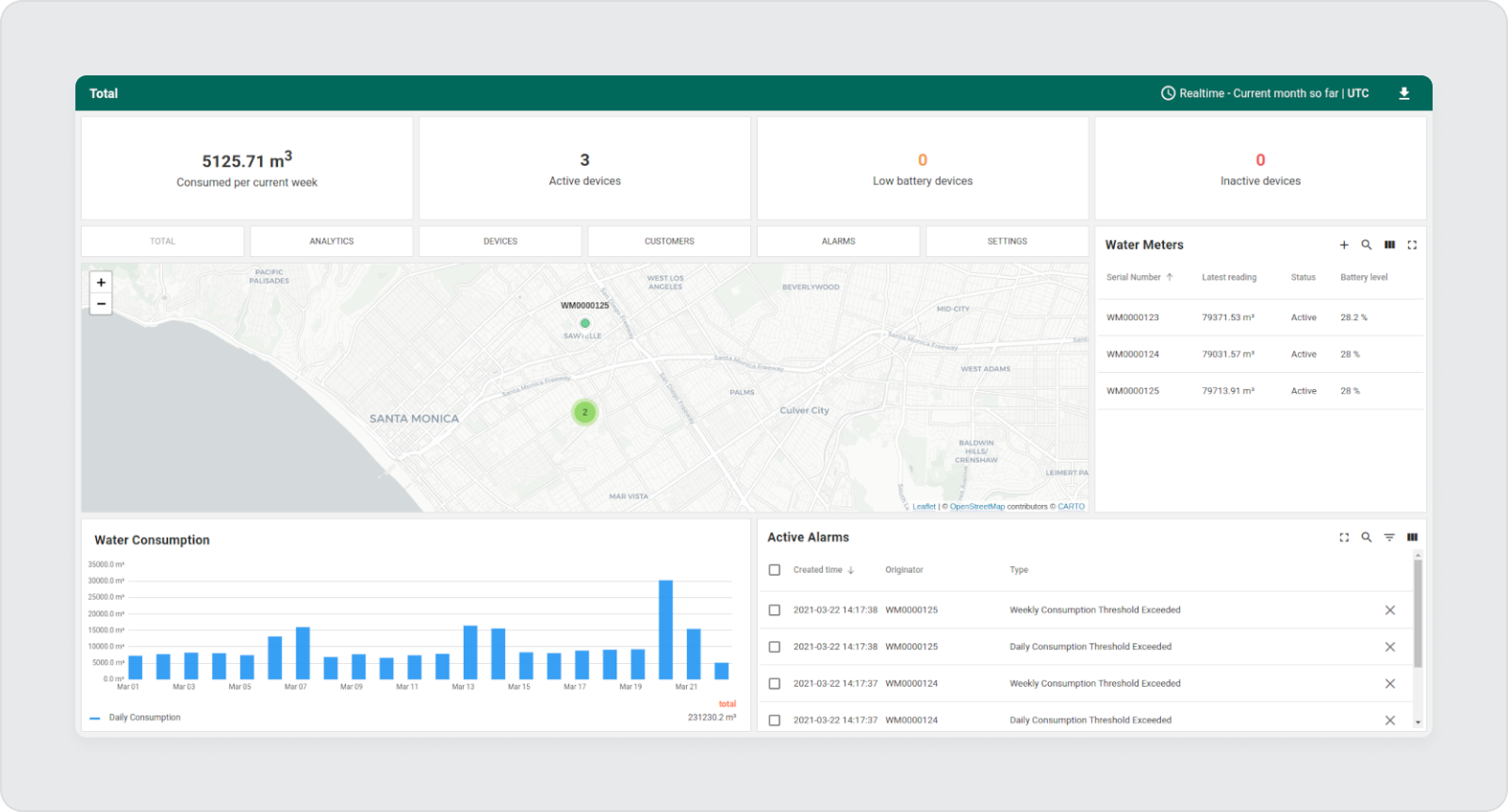Clear the first WM0000125 weekly threshold alarm
The image size is (1508, 812).
(1389, 610)
